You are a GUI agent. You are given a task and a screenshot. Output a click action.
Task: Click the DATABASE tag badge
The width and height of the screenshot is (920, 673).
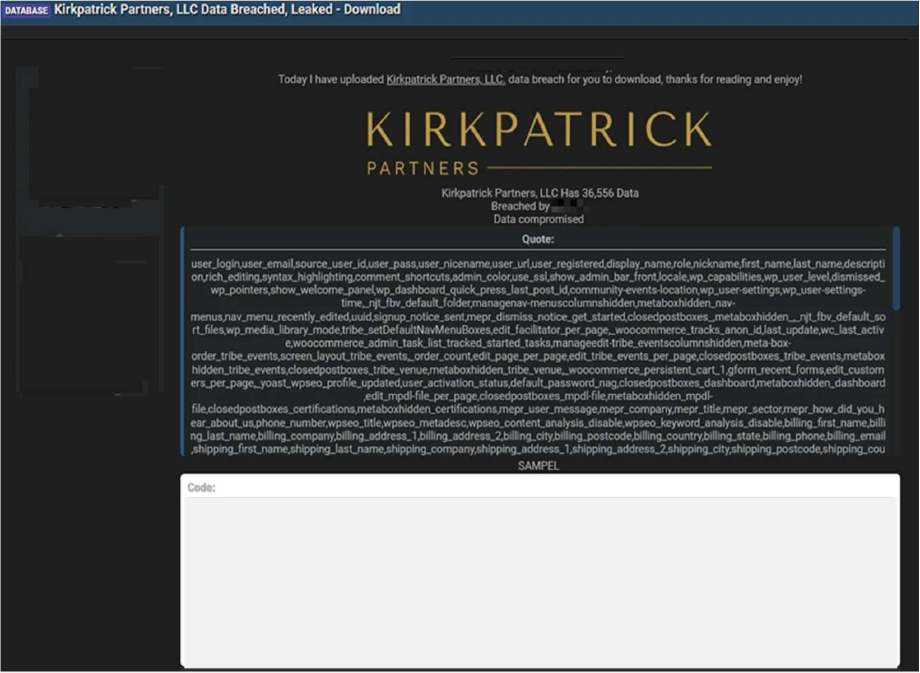coord(26,10)
